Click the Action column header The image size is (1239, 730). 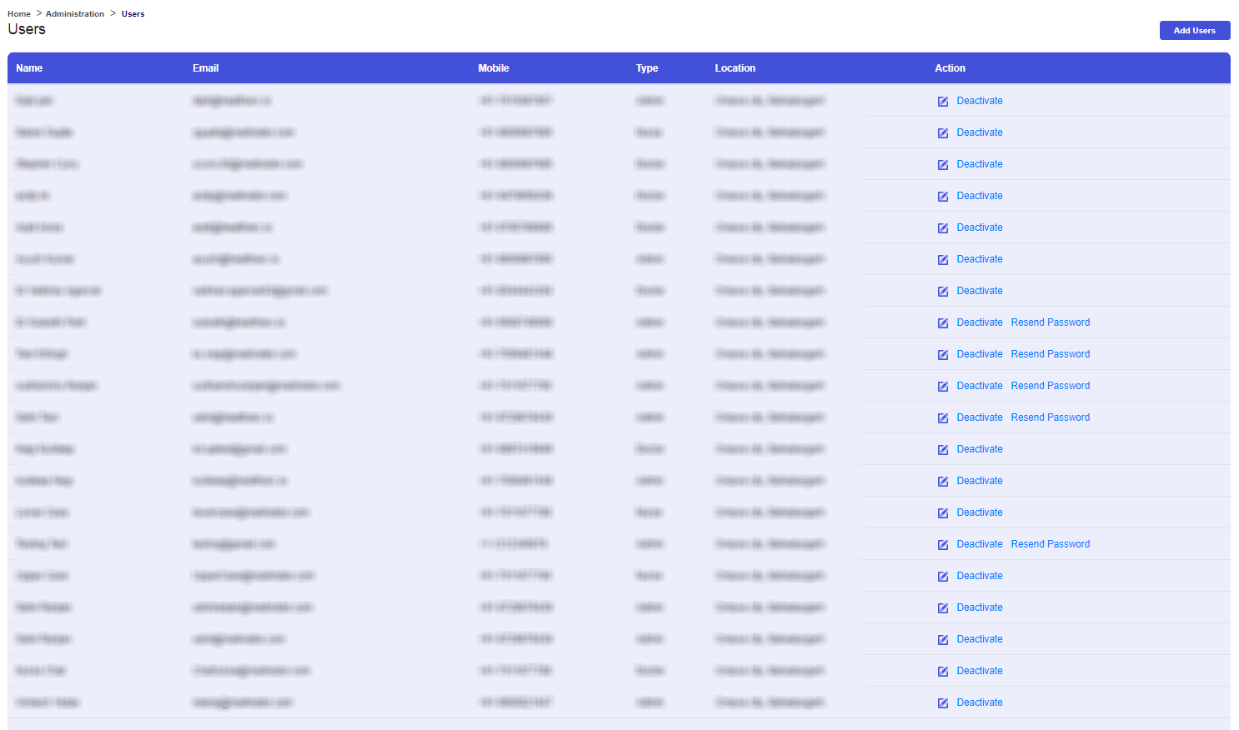pyautogui.click(x=950, y=68)
